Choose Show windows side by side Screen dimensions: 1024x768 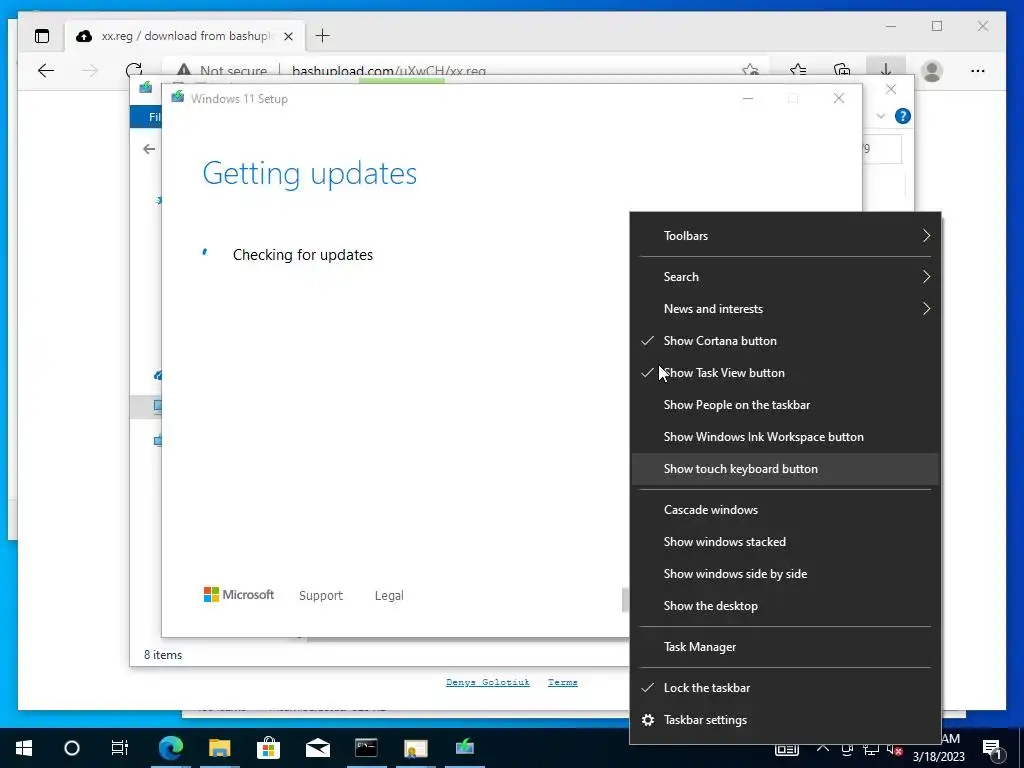785,574
